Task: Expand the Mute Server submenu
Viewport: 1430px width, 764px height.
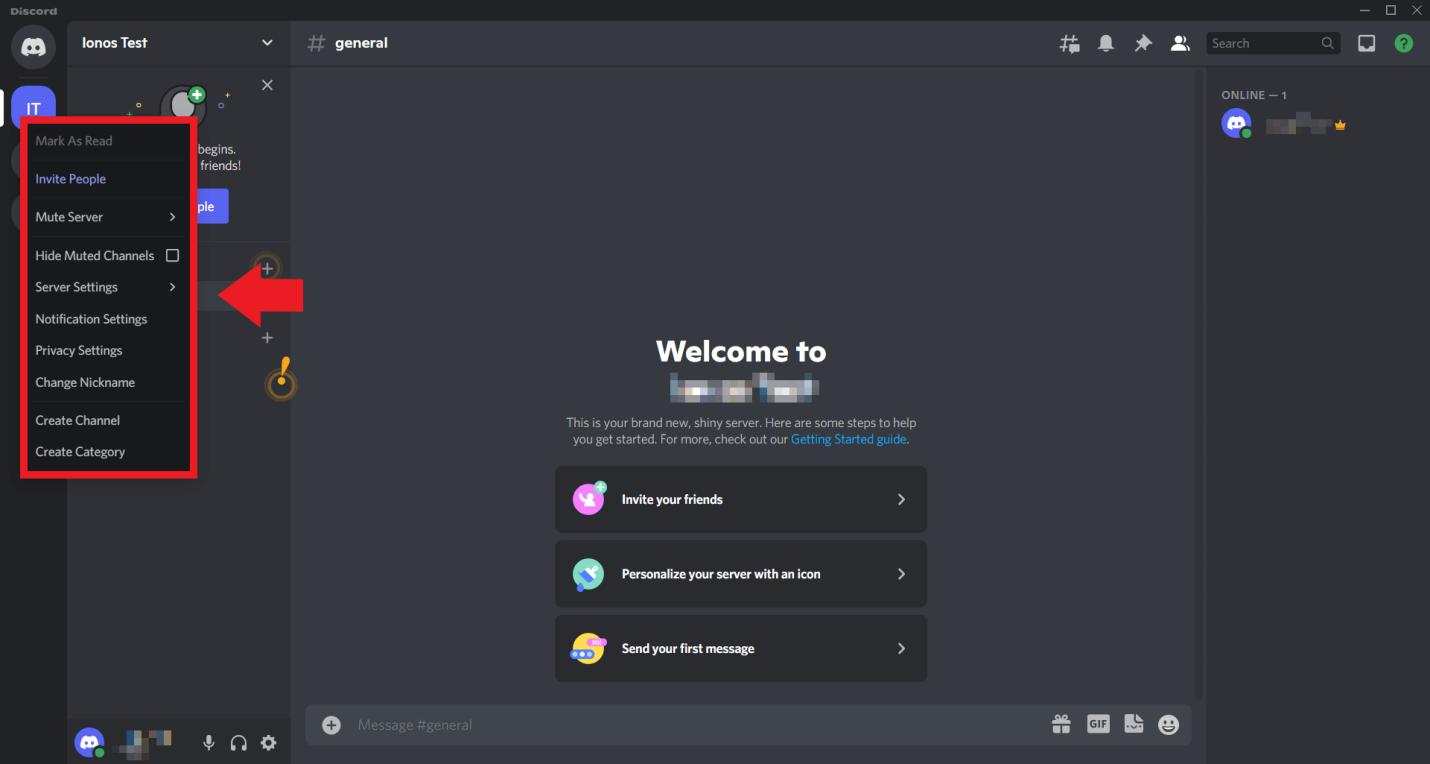Action: tap(106, 217)
